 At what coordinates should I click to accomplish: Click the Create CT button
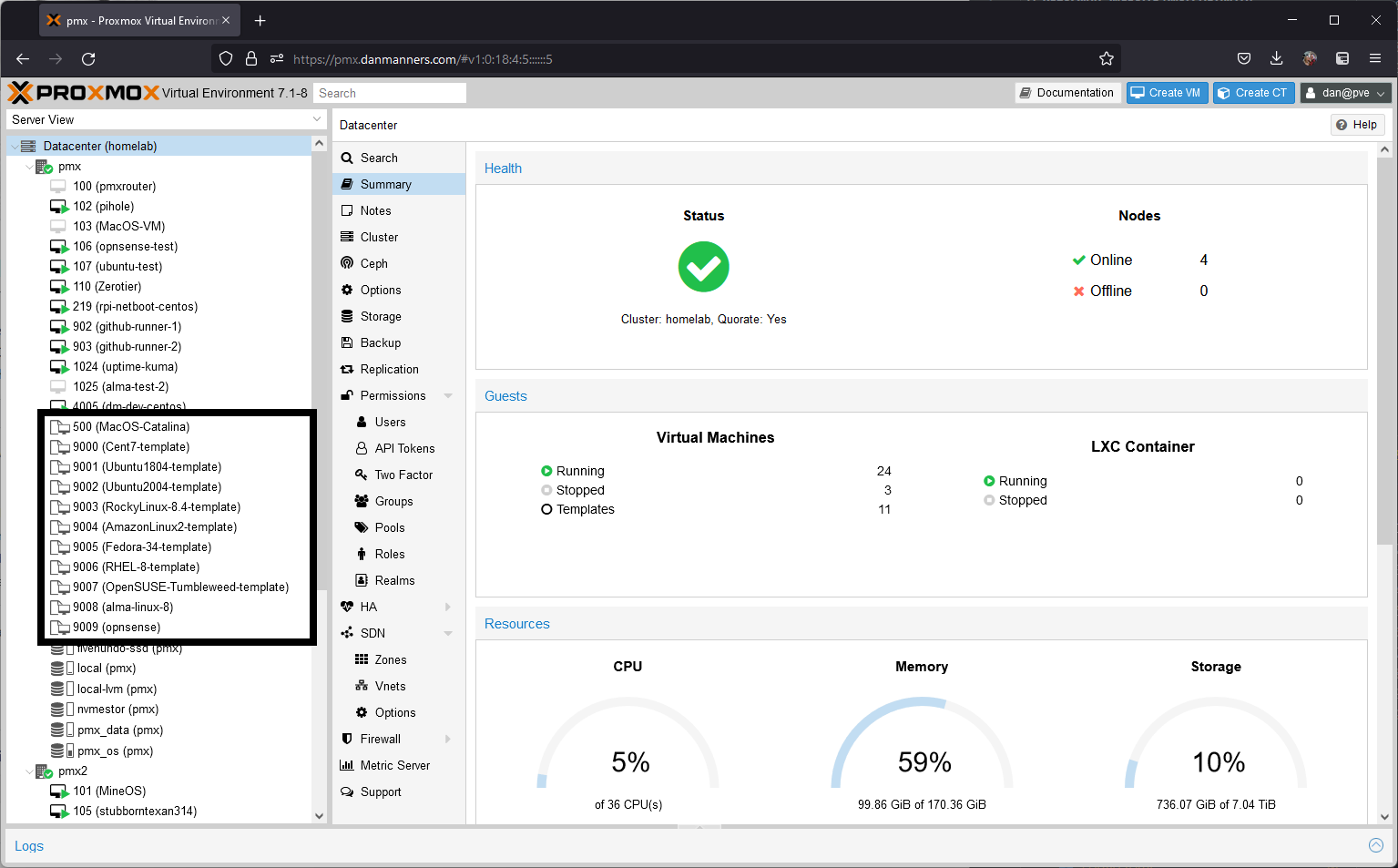1253,93
